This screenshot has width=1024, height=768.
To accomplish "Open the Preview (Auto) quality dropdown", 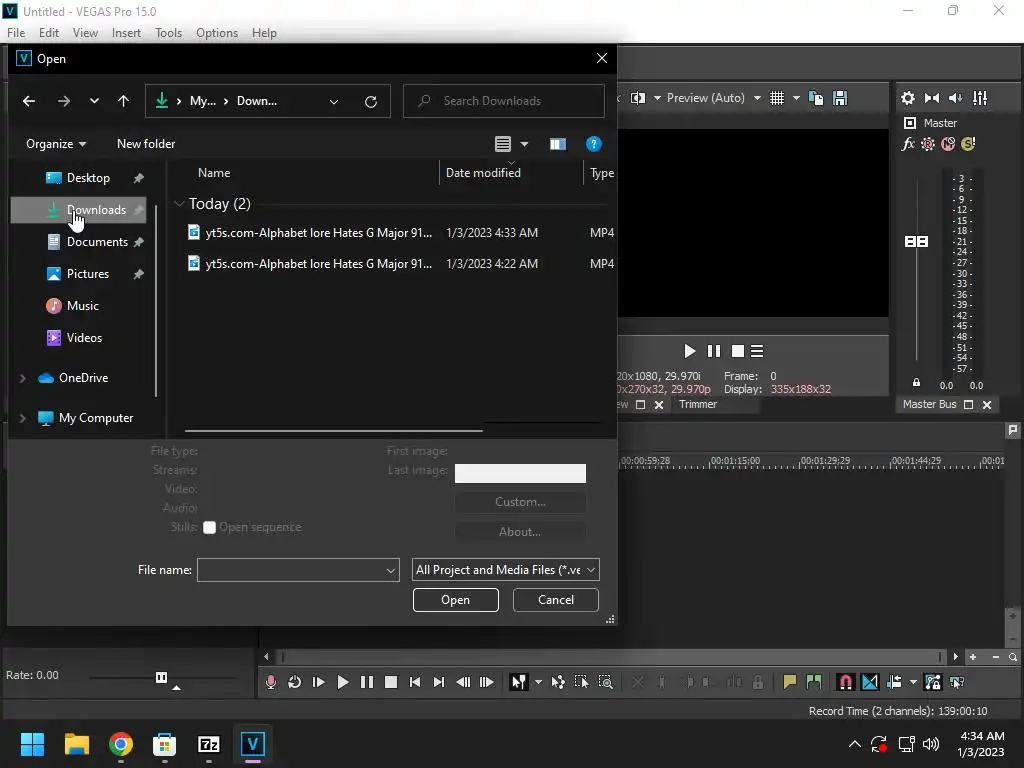I will [713, 98].
